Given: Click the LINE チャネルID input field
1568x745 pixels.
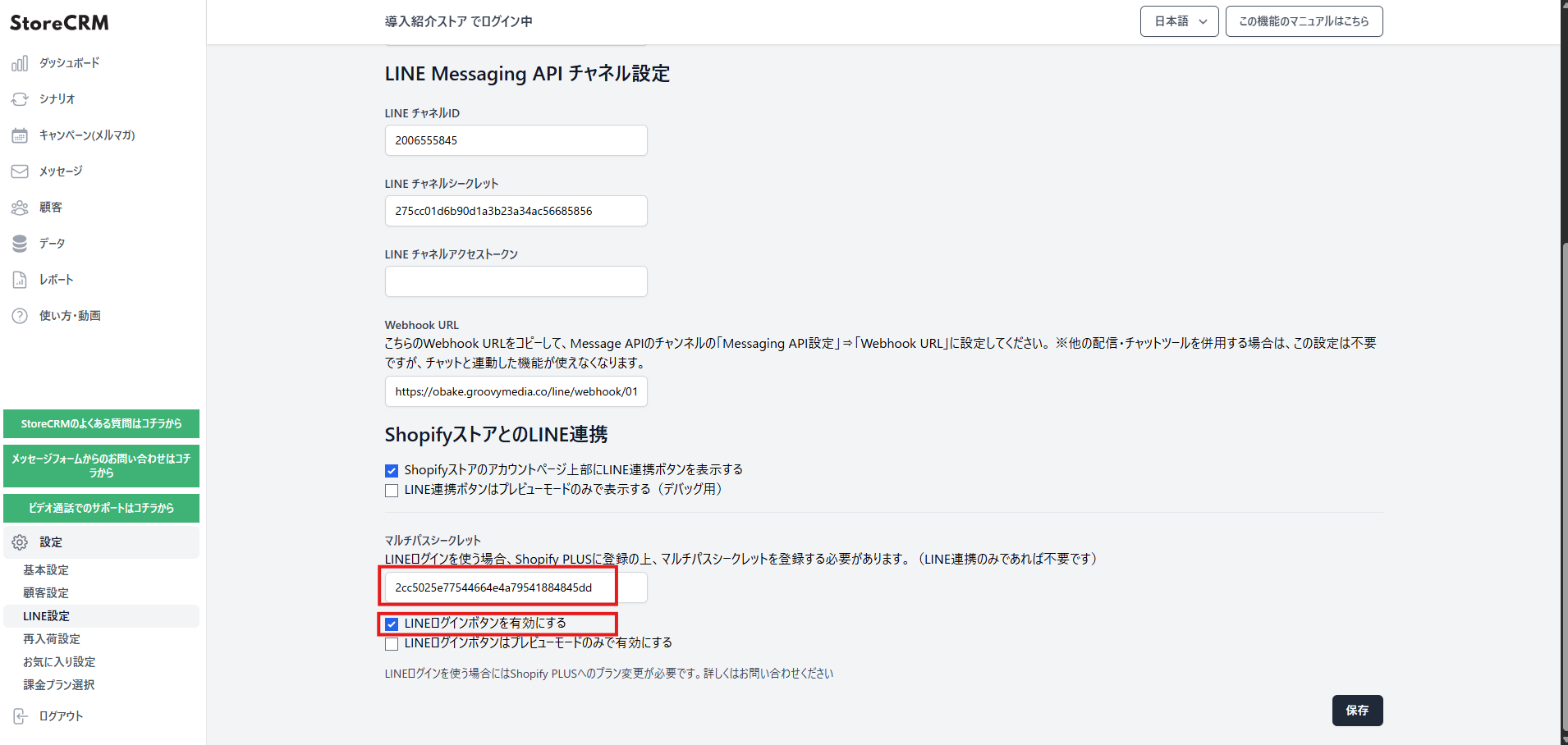Looking at the screenshot, I should (x=516, y=140).
